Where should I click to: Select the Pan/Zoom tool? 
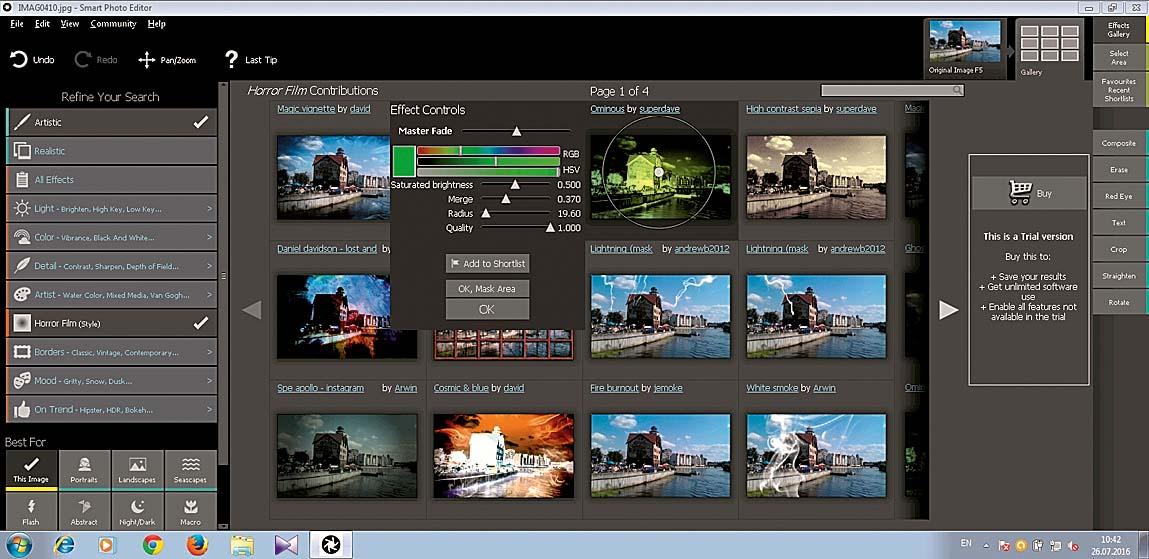(146, 60)
